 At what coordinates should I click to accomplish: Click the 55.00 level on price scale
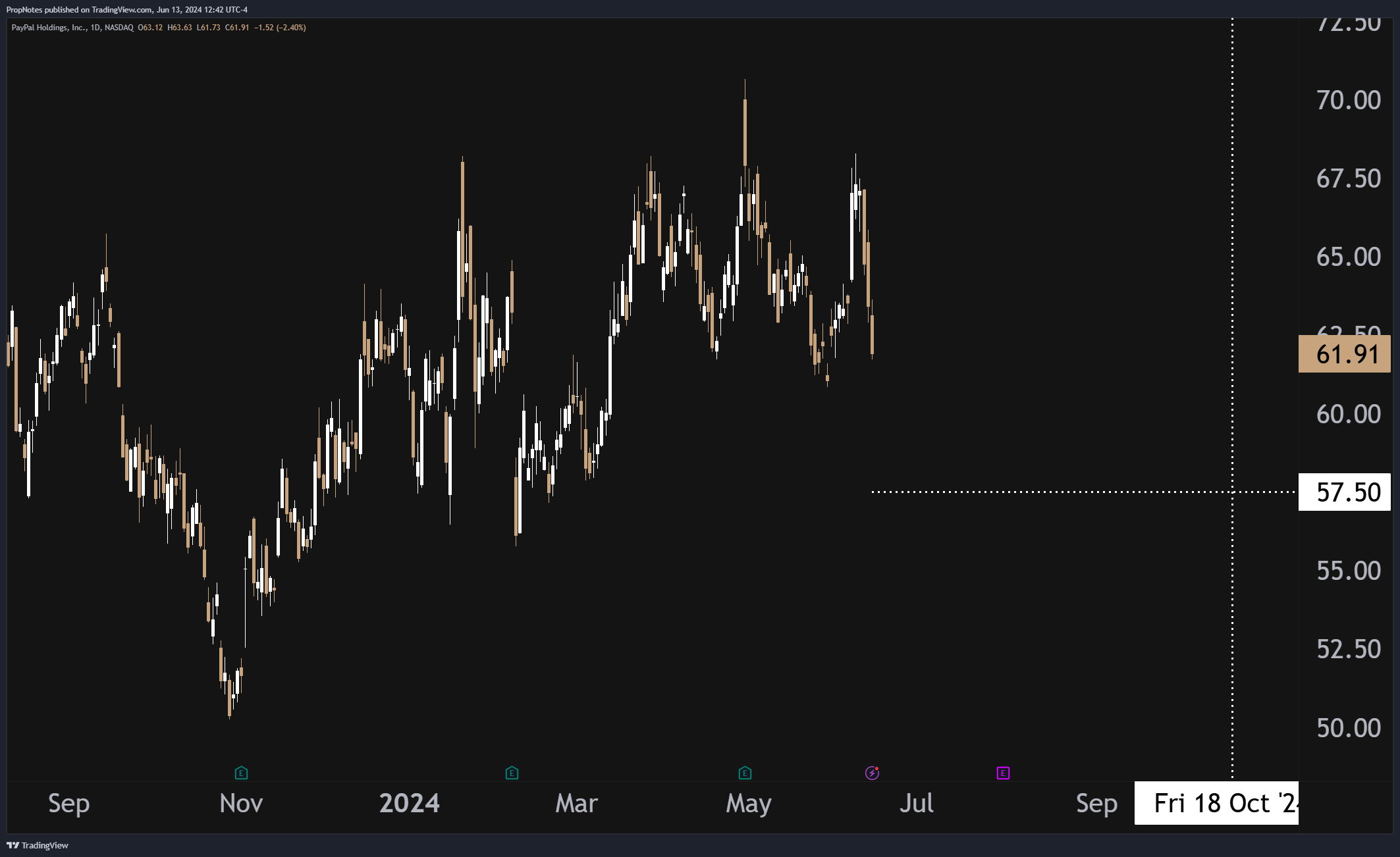tap(1348, 571)
